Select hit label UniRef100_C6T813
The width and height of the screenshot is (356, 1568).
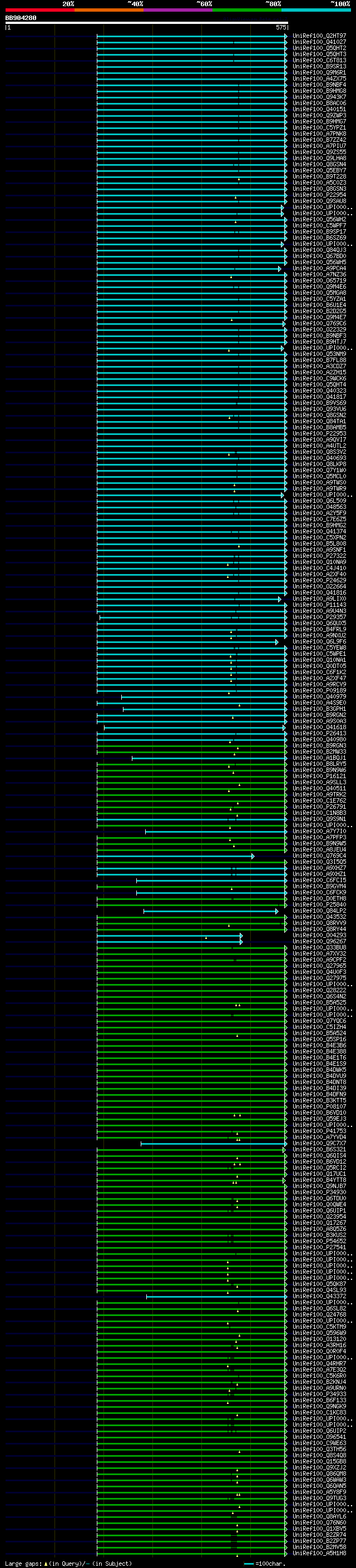(x=319, y=60)
